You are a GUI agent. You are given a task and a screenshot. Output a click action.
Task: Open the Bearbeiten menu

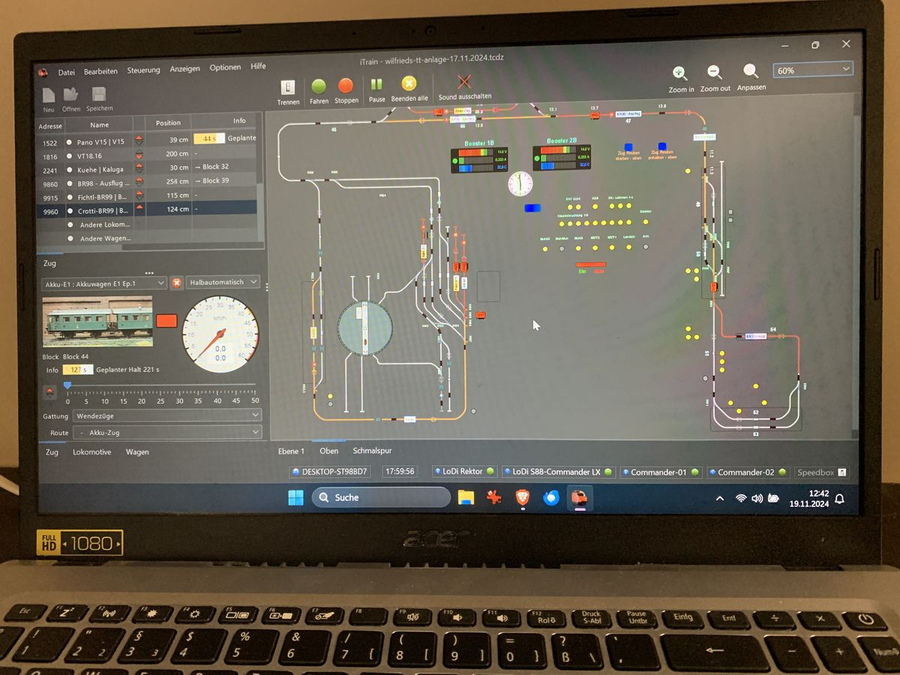(x=100, y=71)
